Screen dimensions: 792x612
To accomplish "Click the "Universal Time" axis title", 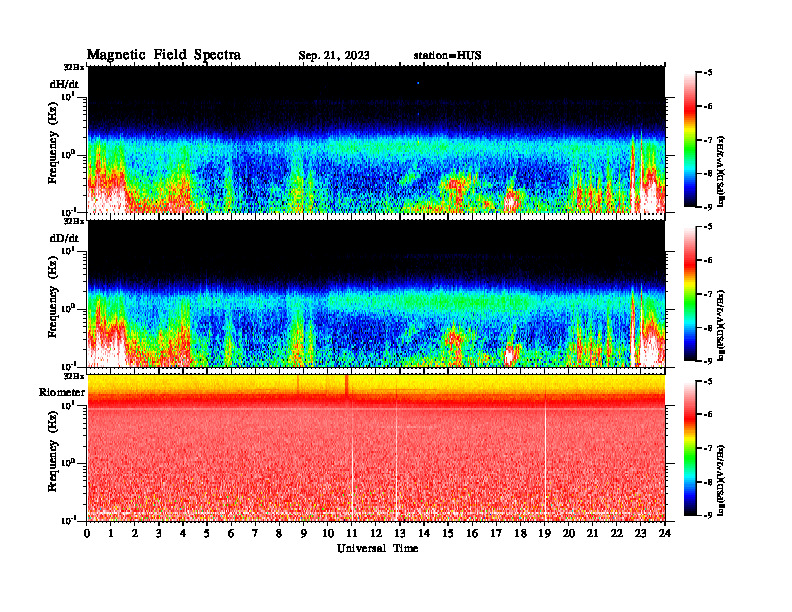I will 377,548.
